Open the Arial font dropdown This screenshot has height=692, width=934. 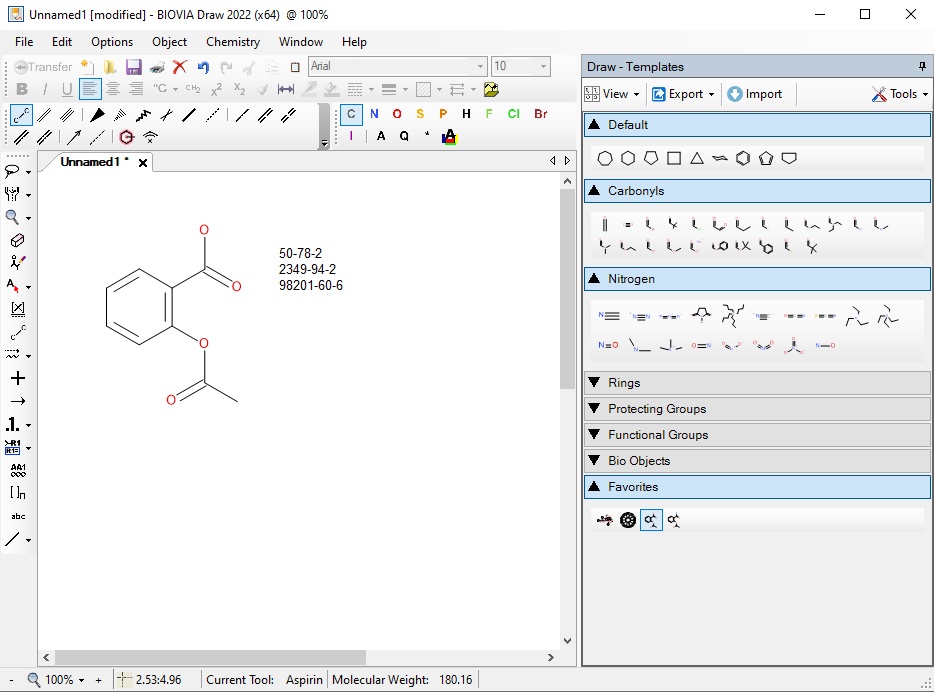[x=480, y=67]
